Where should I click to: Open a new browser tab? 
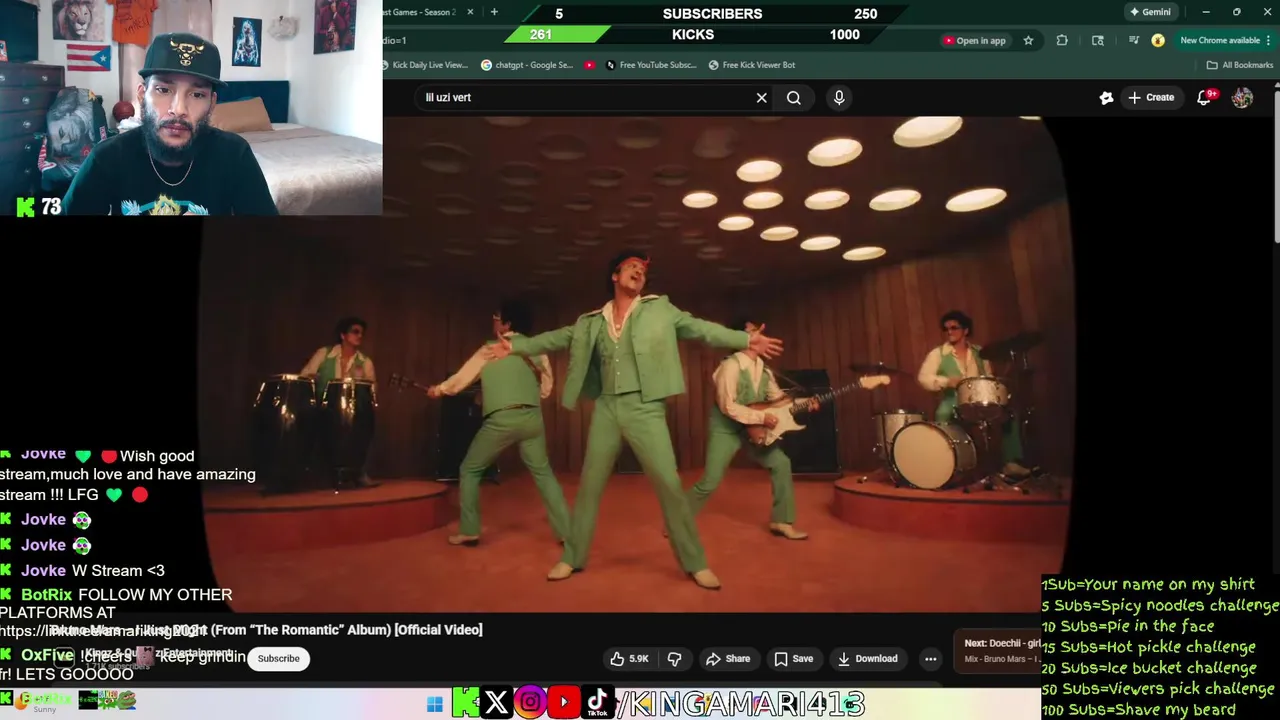tap(494, 12)
